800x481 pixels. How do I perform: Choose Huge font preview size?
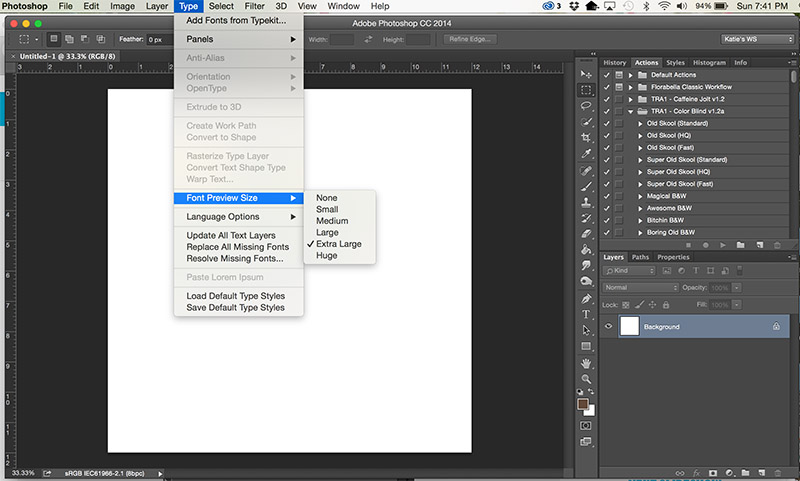pyautogui.click(x=327, y=256)
